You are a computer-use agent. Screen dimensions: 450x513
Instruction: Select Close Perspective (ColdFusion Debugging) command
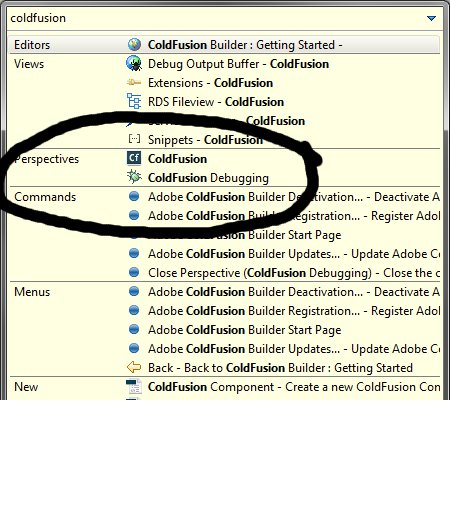click(x=294, y=273)
